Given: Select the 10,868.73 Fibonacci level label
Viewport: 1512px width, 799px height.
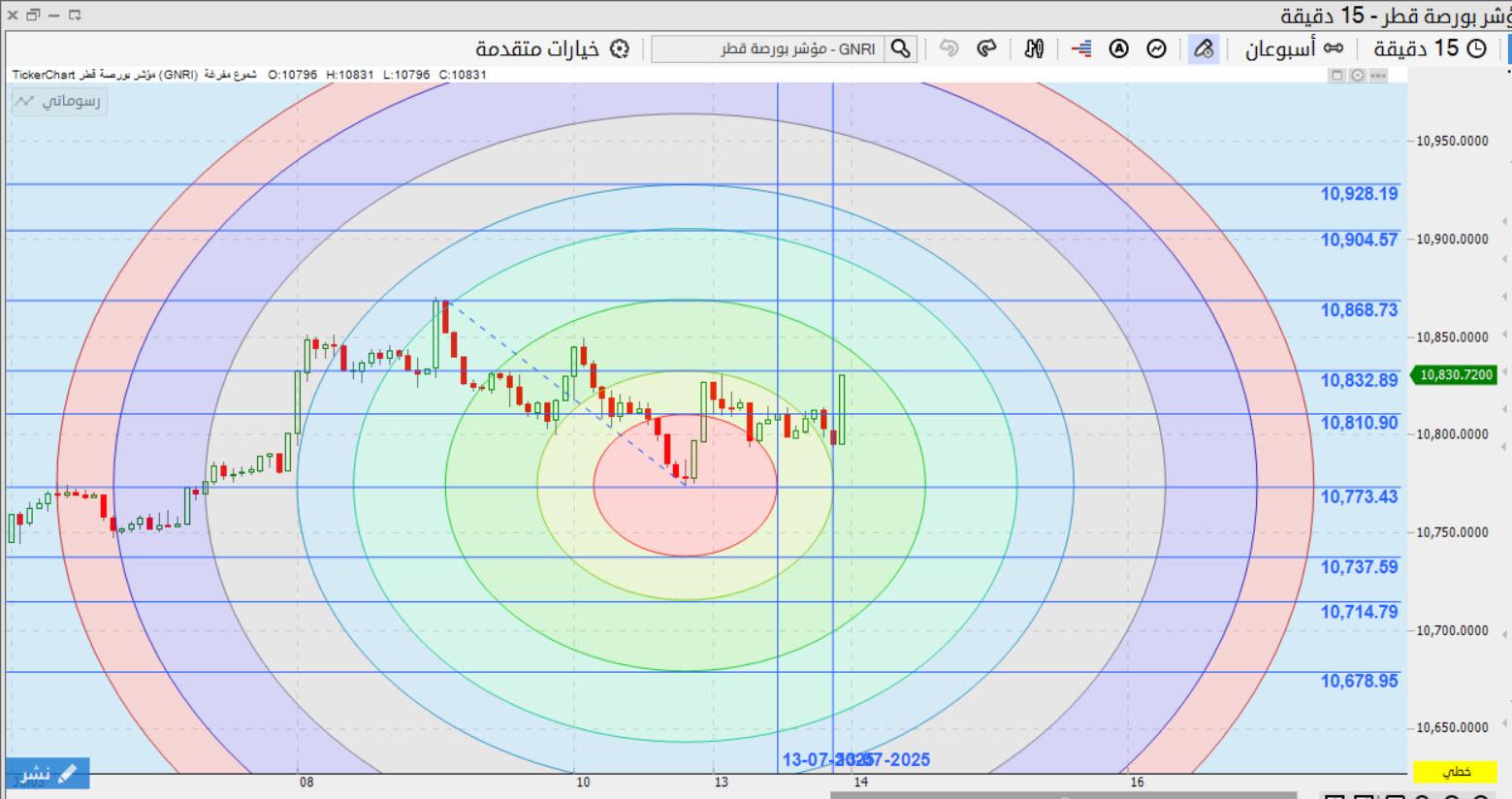Looking at the screenshot, I should coord(1359,309).
